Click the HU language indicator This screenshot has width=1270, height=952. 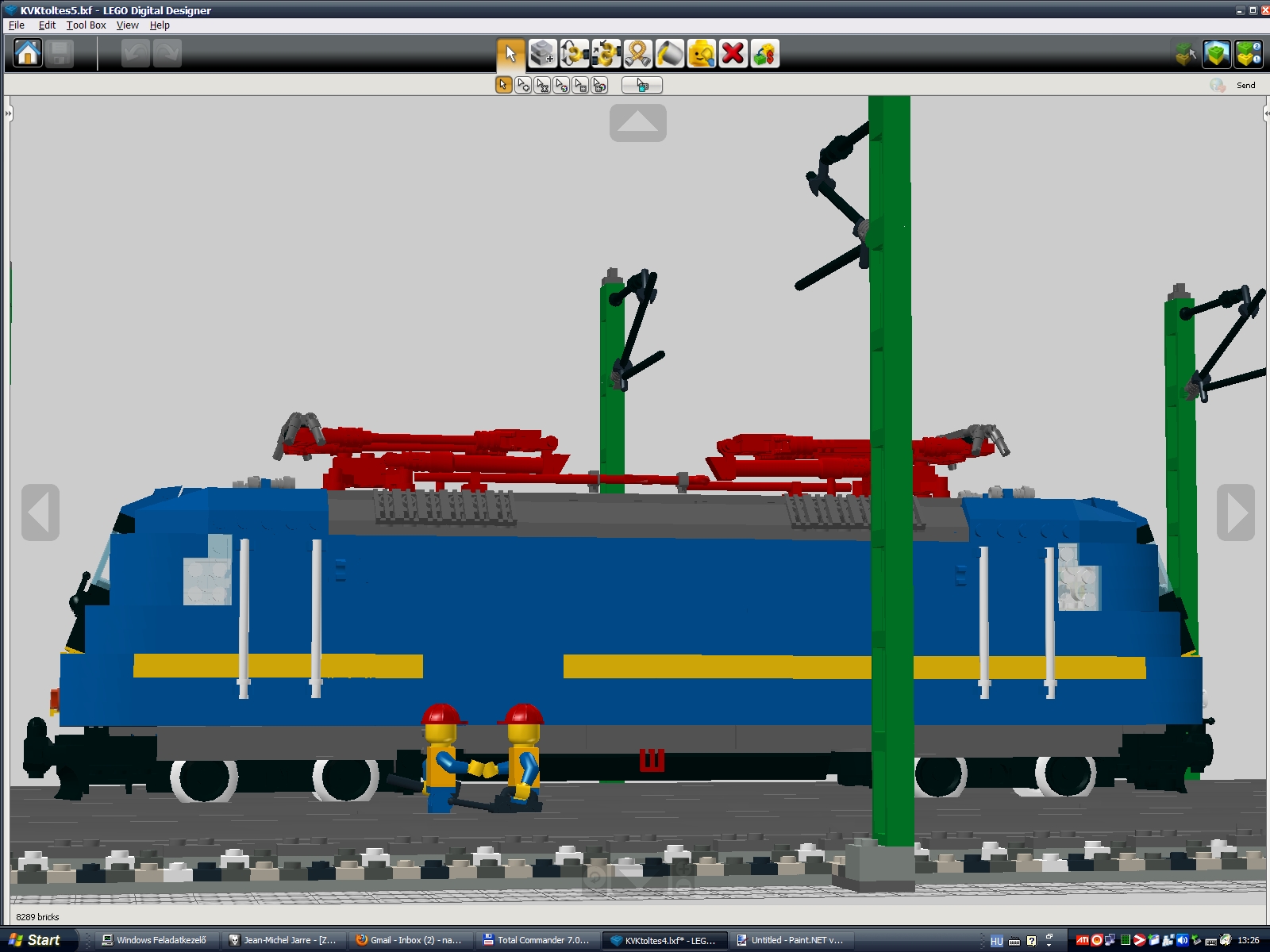997,941
